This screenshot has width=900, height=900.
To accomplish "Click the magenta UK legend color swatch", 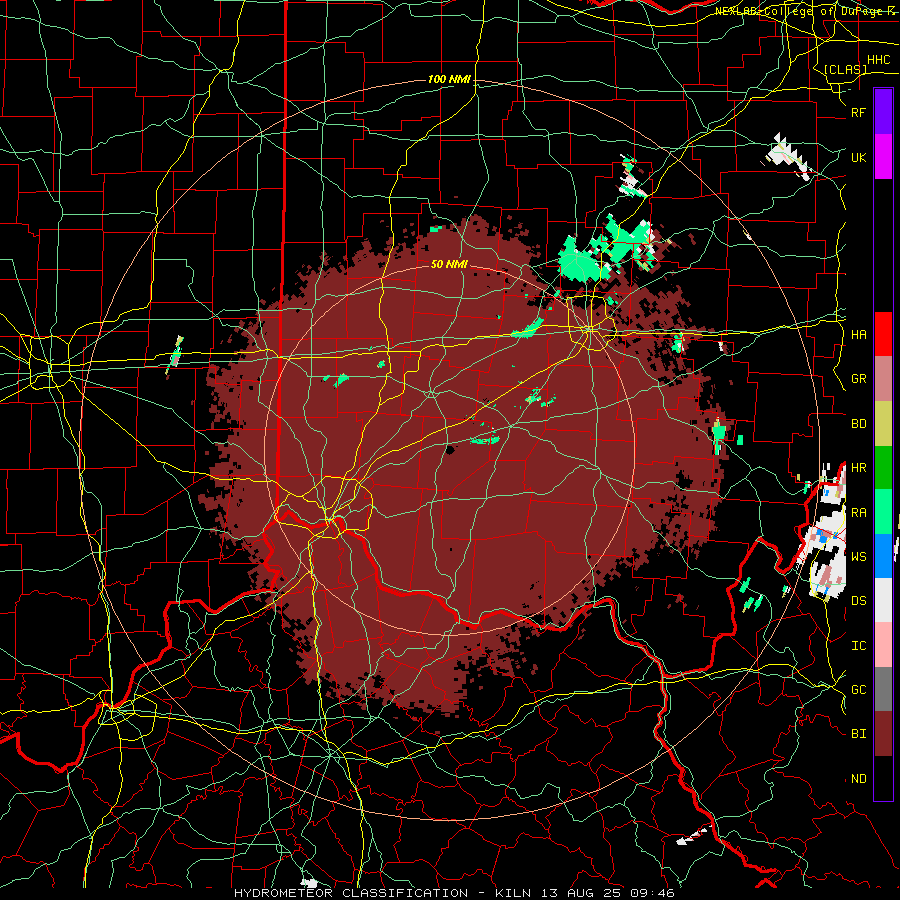I will click(883, 157).
